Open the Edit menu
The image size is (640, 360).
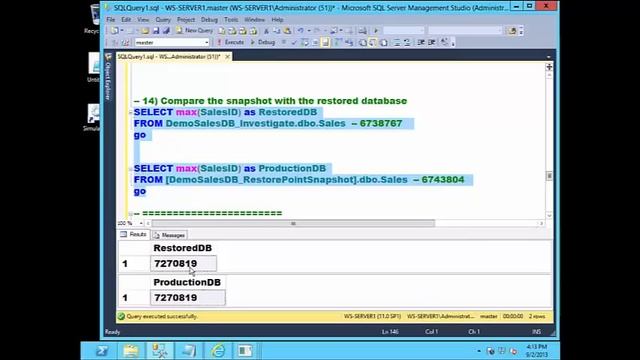point(126,19)
